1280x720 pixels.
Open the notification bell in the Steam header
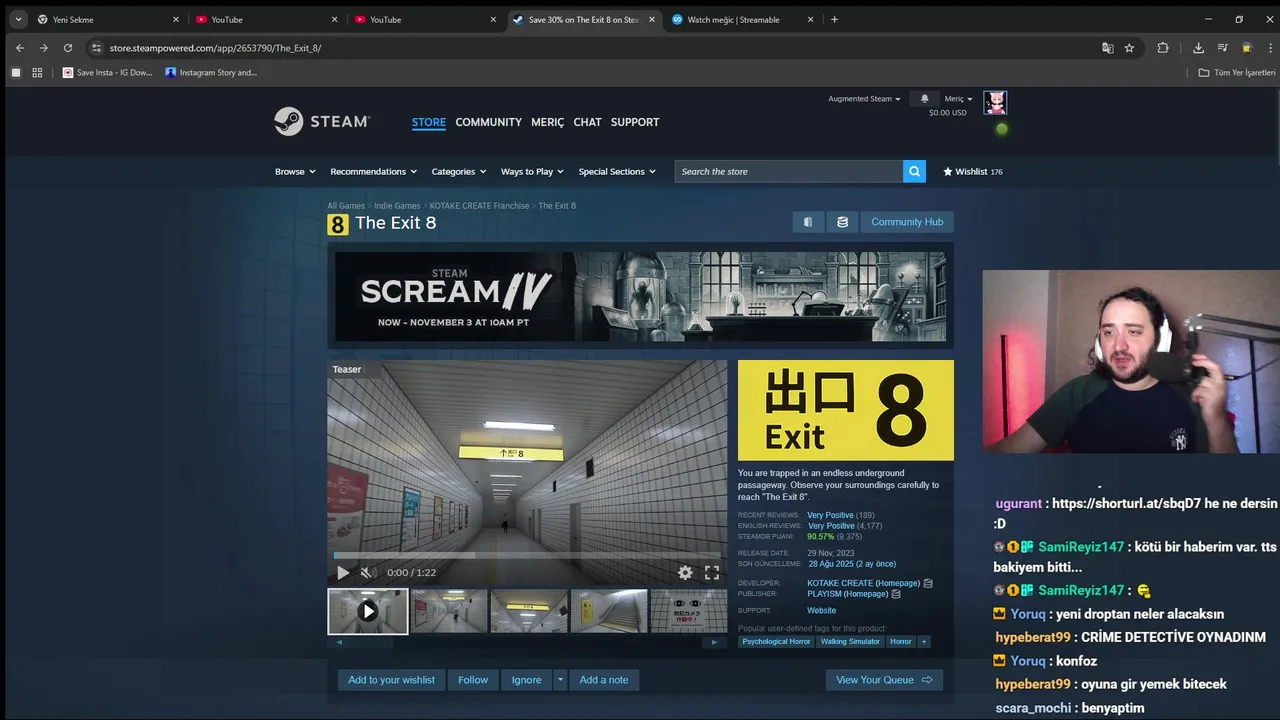[924, 99]
